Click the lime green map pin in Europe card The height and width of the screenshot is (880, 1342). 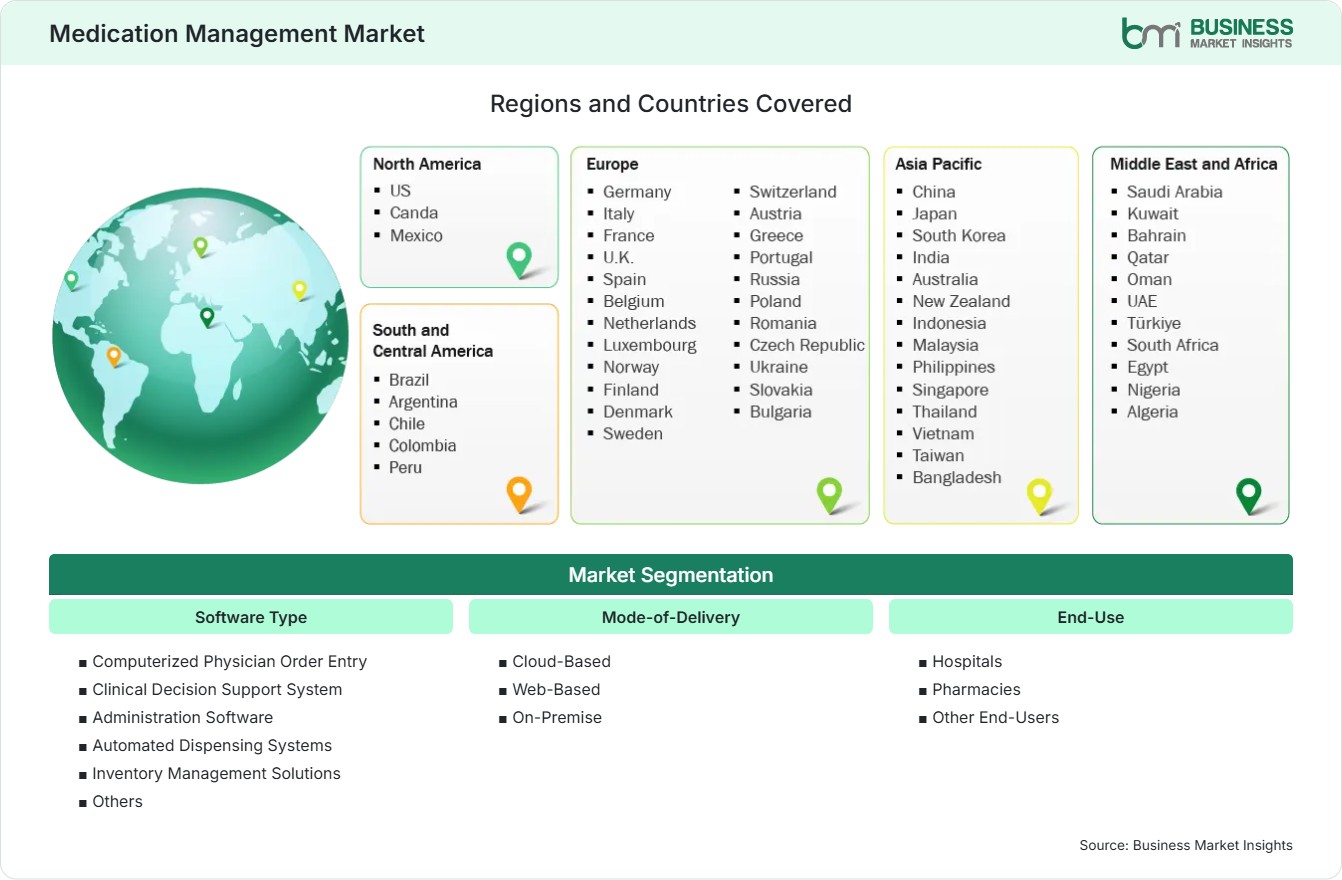pos(829,494)
